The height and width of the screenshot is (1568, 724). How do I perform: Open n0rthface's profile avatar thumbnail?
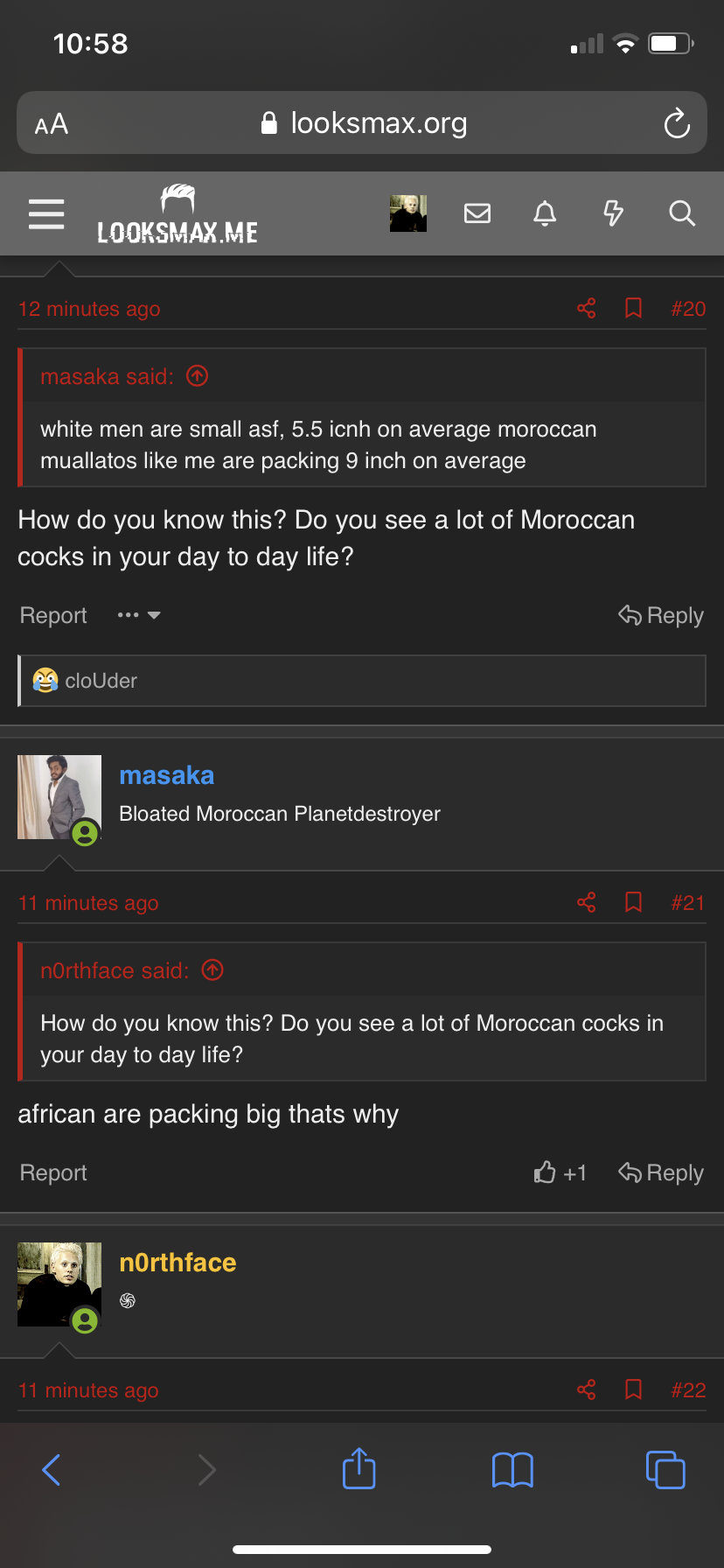coord(59,1284)
